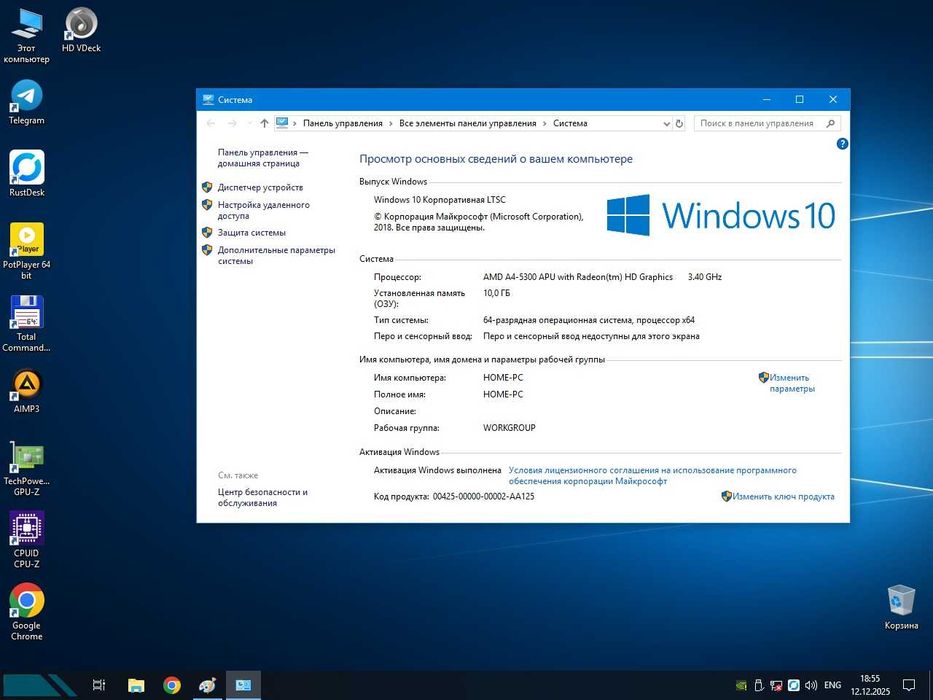Open the 'Этот компьютер' desktop icon
933x700 pixels.
pos(26,35)
